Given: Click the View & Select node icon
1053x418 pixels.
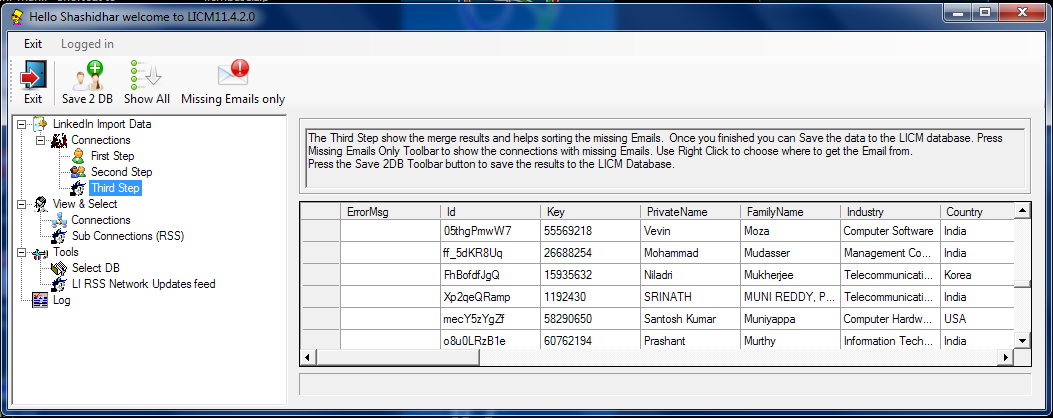Looking at the screenshot, I should 41,204.
